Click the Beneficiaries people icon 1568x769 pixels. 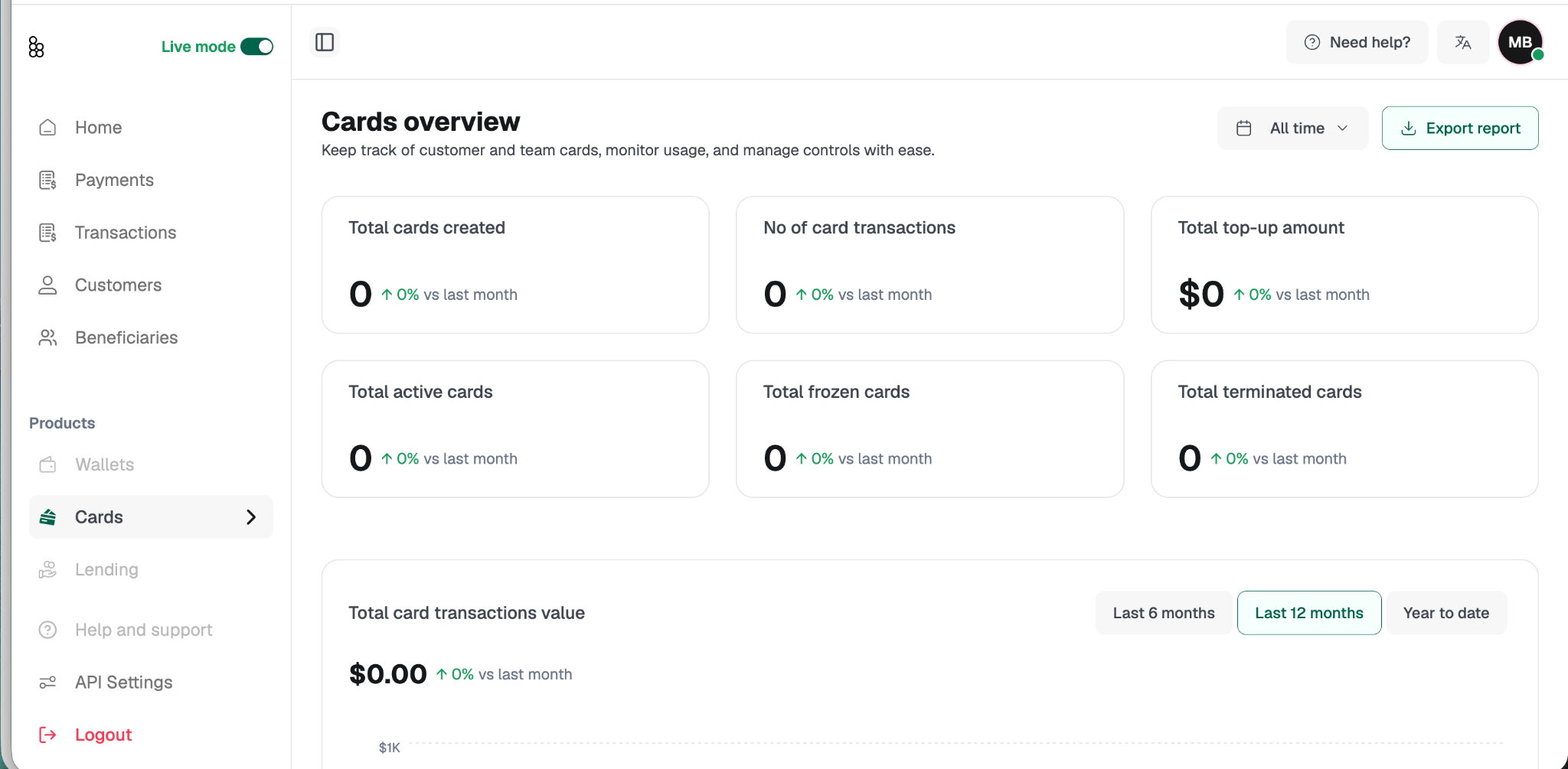[x=47, y=337]
